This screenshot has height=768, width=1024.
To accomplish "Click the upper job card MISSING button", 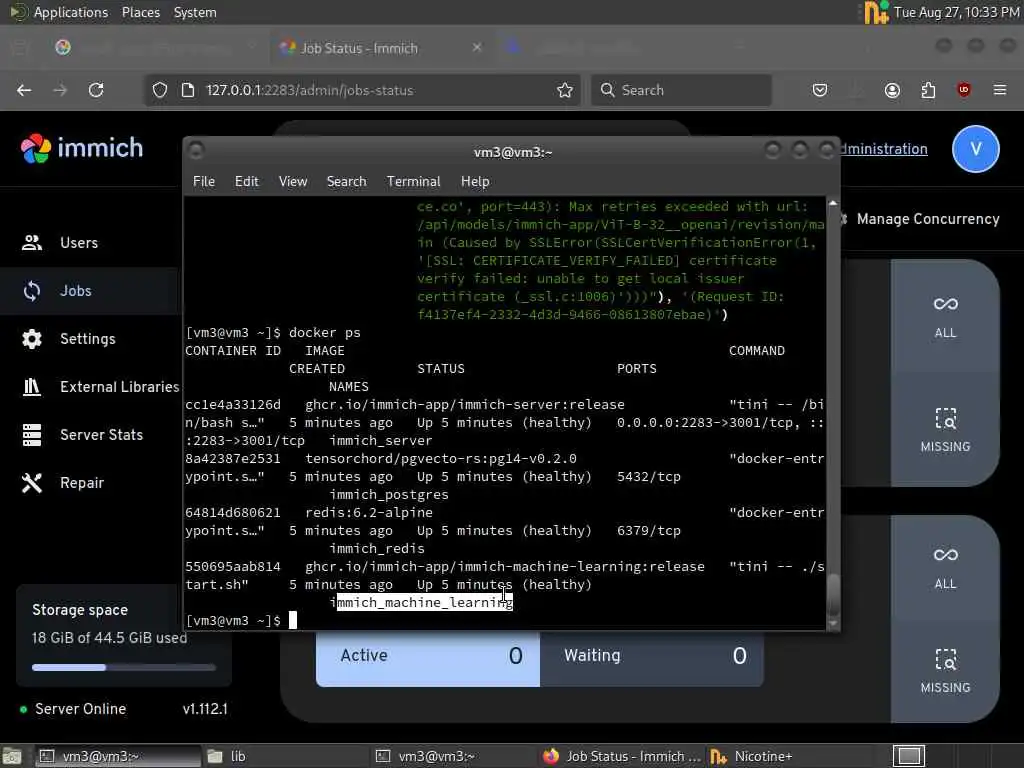I will coord(945,430).
